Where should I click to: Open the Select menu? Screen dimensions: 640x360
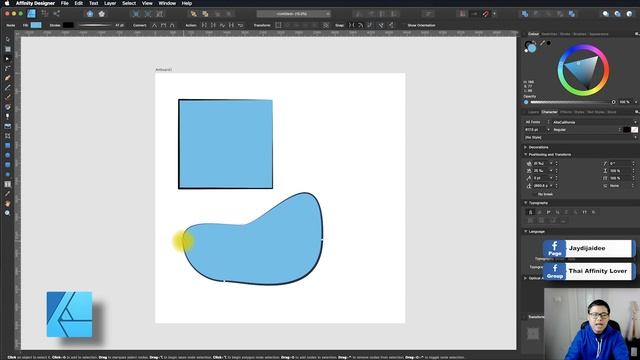coord(129,3)
